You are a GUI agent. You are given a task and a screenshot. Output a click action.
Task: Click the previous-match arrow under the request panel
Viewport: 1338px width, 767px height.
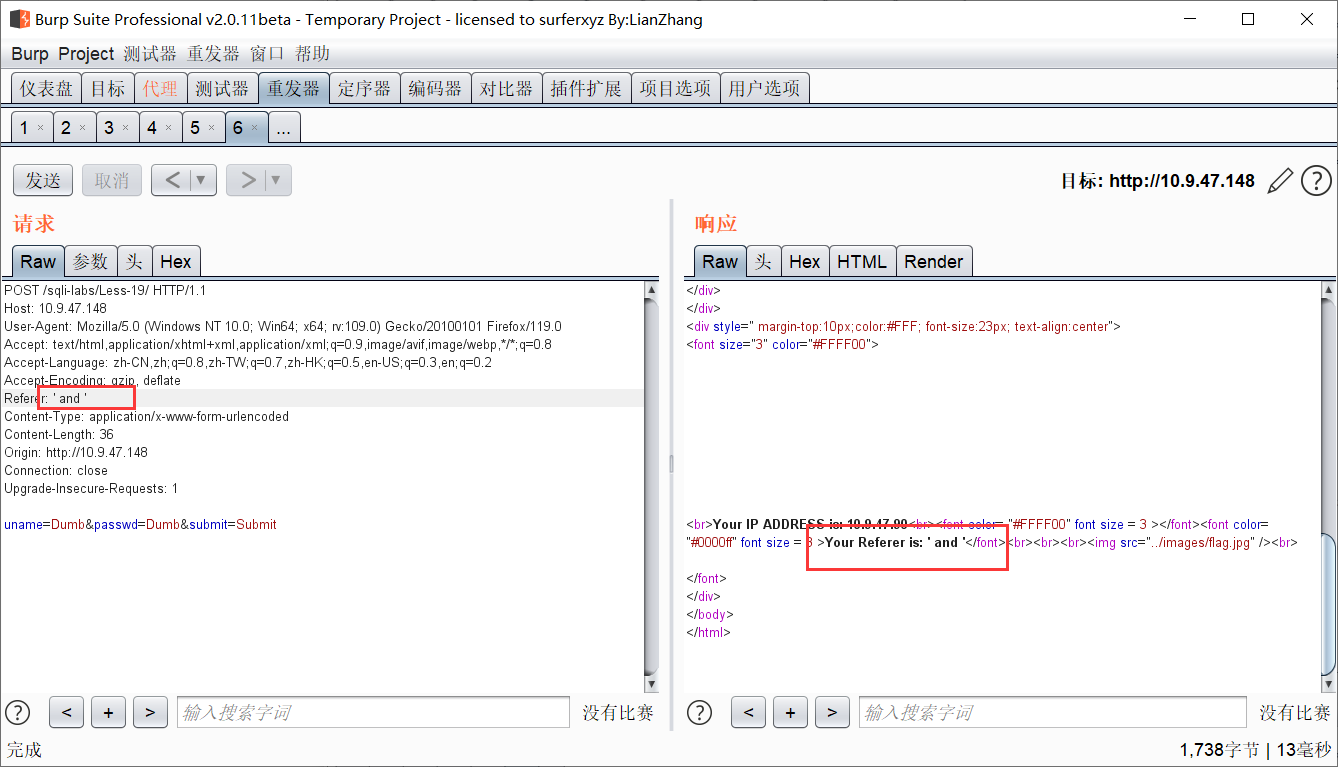click(x=66, y=712)
